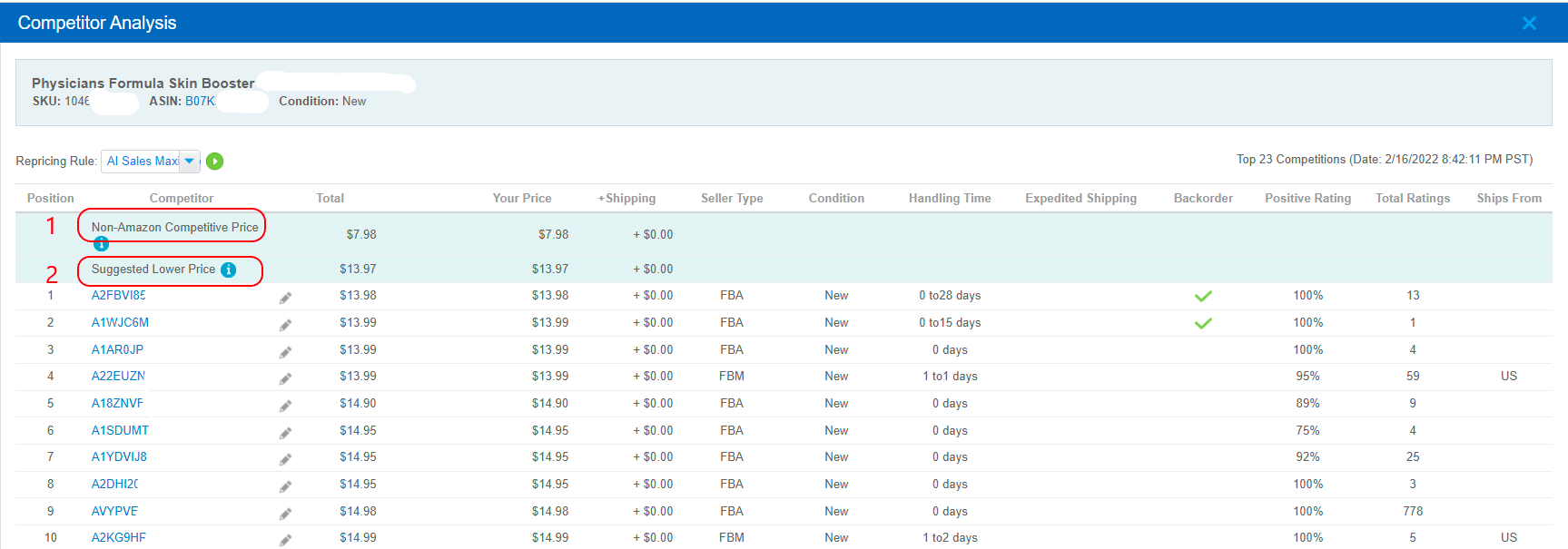Viewport: 1568px width, 549px height.
Task: Open competitor link A1YDVIJ8
Action: click(x=119, y=456)
